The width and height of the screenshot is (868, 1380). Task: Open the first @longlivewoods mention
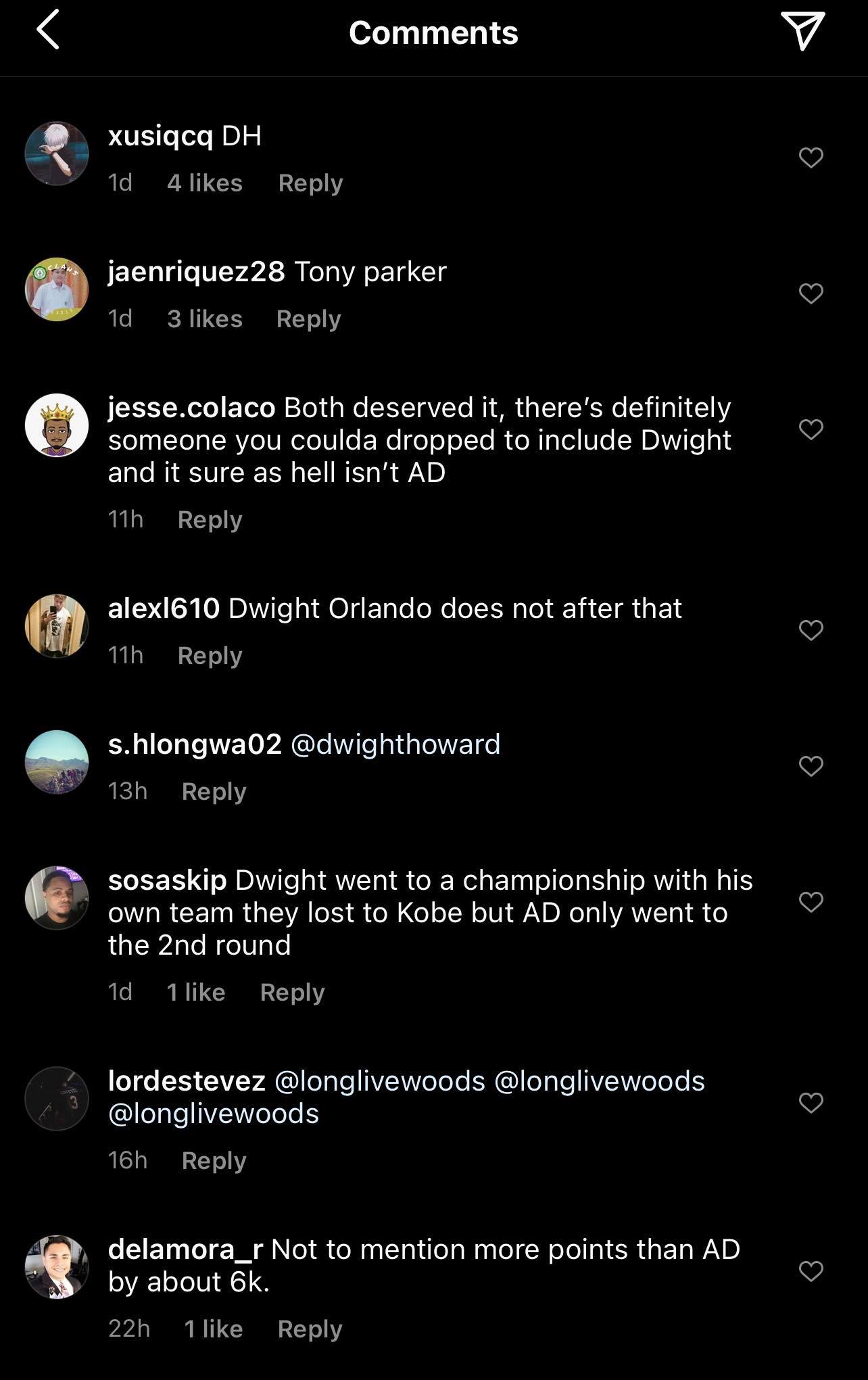(380, 1081)
